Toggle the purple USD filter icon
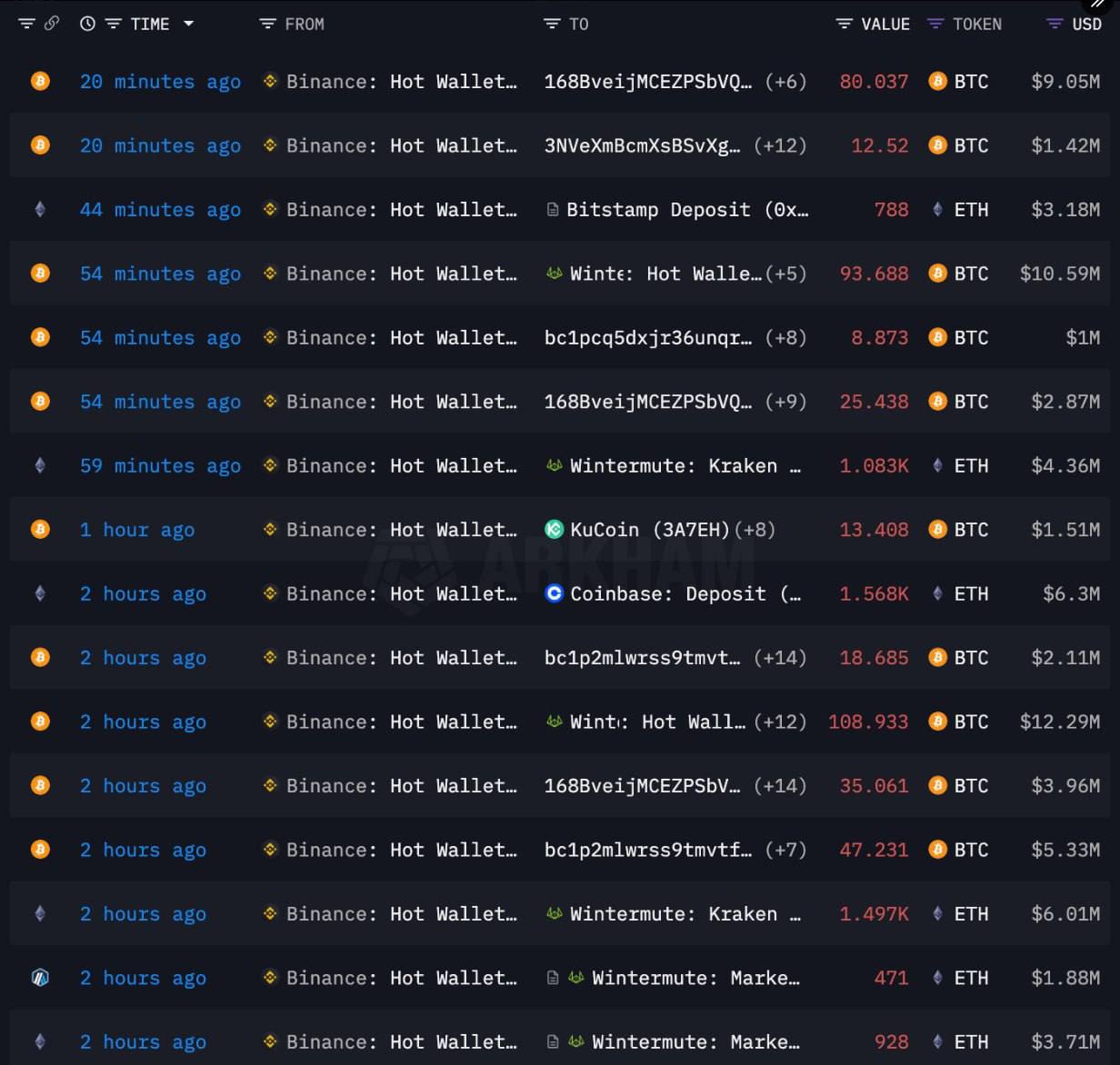Viewport: 1120px width, 1065px height. tap(1055, 24)
